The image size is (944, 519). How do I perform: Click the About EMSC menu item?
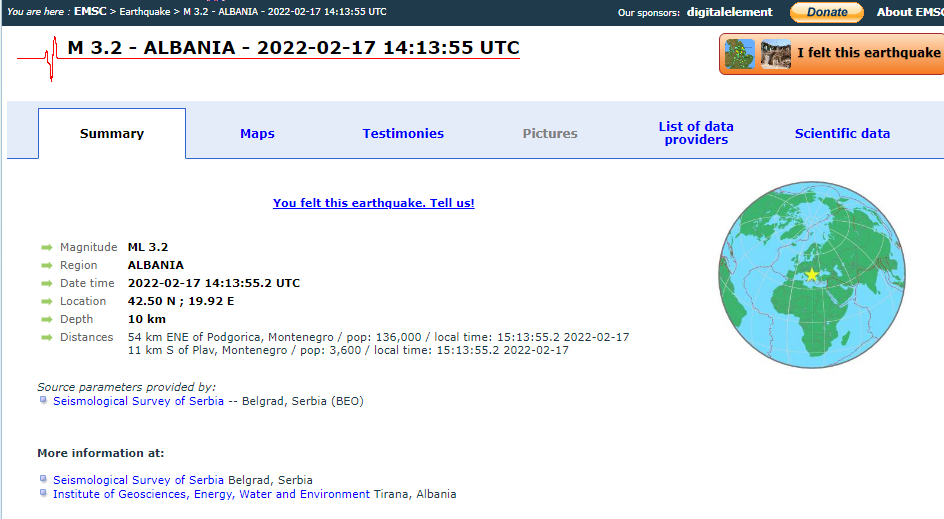909,12
